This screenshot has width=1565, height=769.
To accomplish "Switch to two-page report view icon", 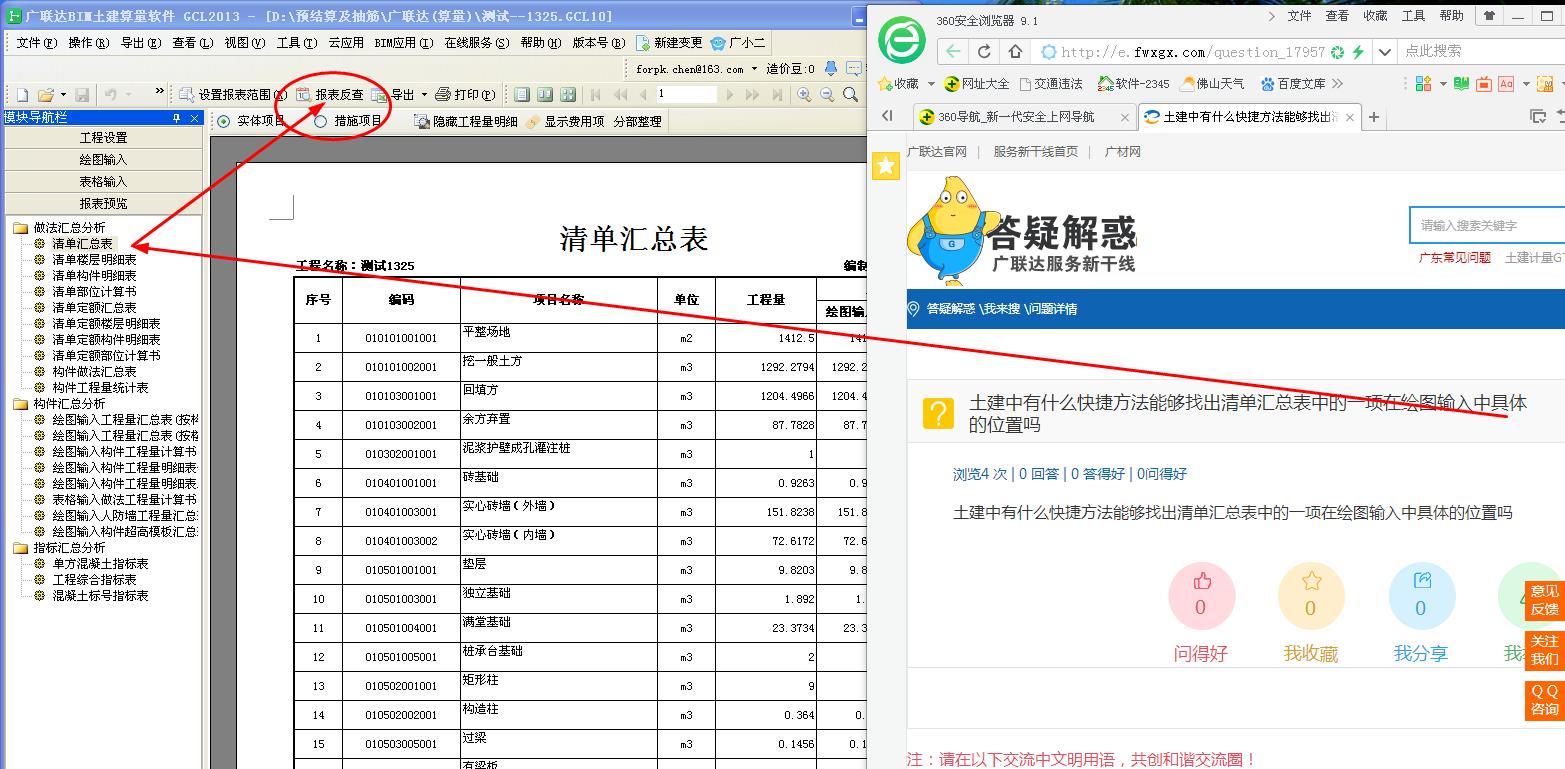I will click(x=545, y=95).
